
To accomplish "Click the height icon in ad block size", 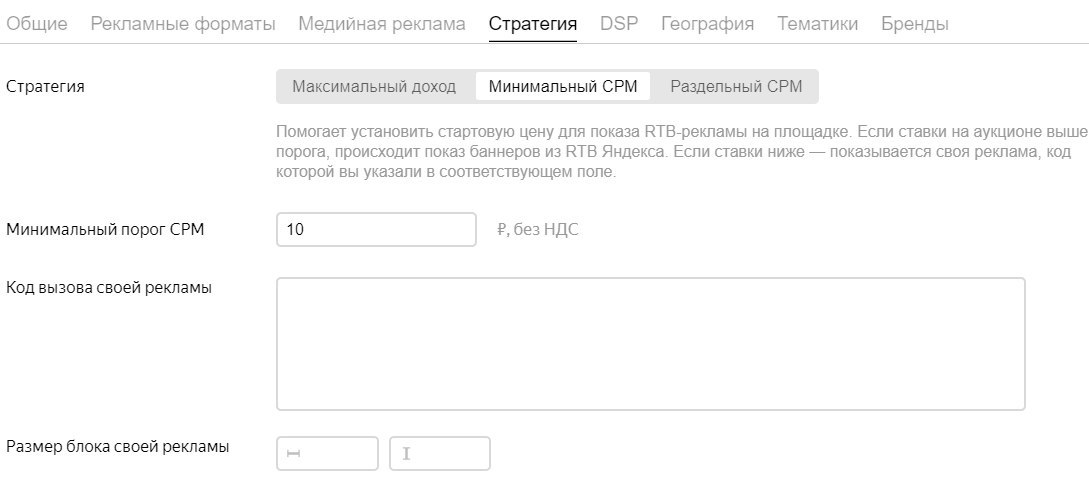I will 406,454.
